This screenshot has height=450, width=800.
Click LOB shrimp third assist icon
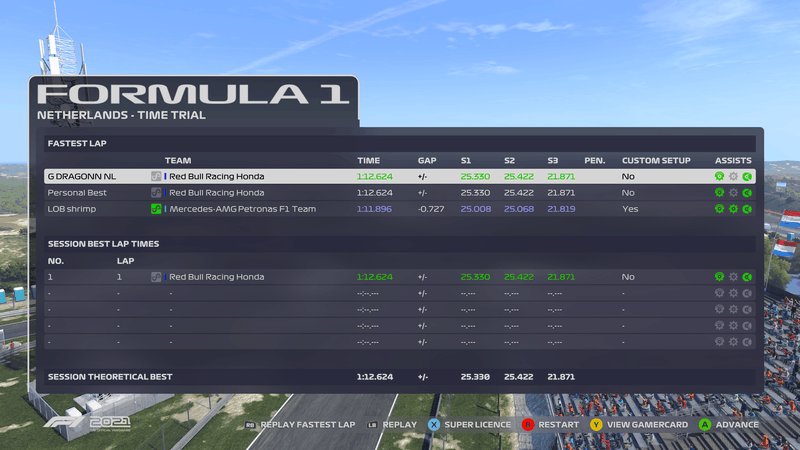pyautogui.click(x=747, y=209)
